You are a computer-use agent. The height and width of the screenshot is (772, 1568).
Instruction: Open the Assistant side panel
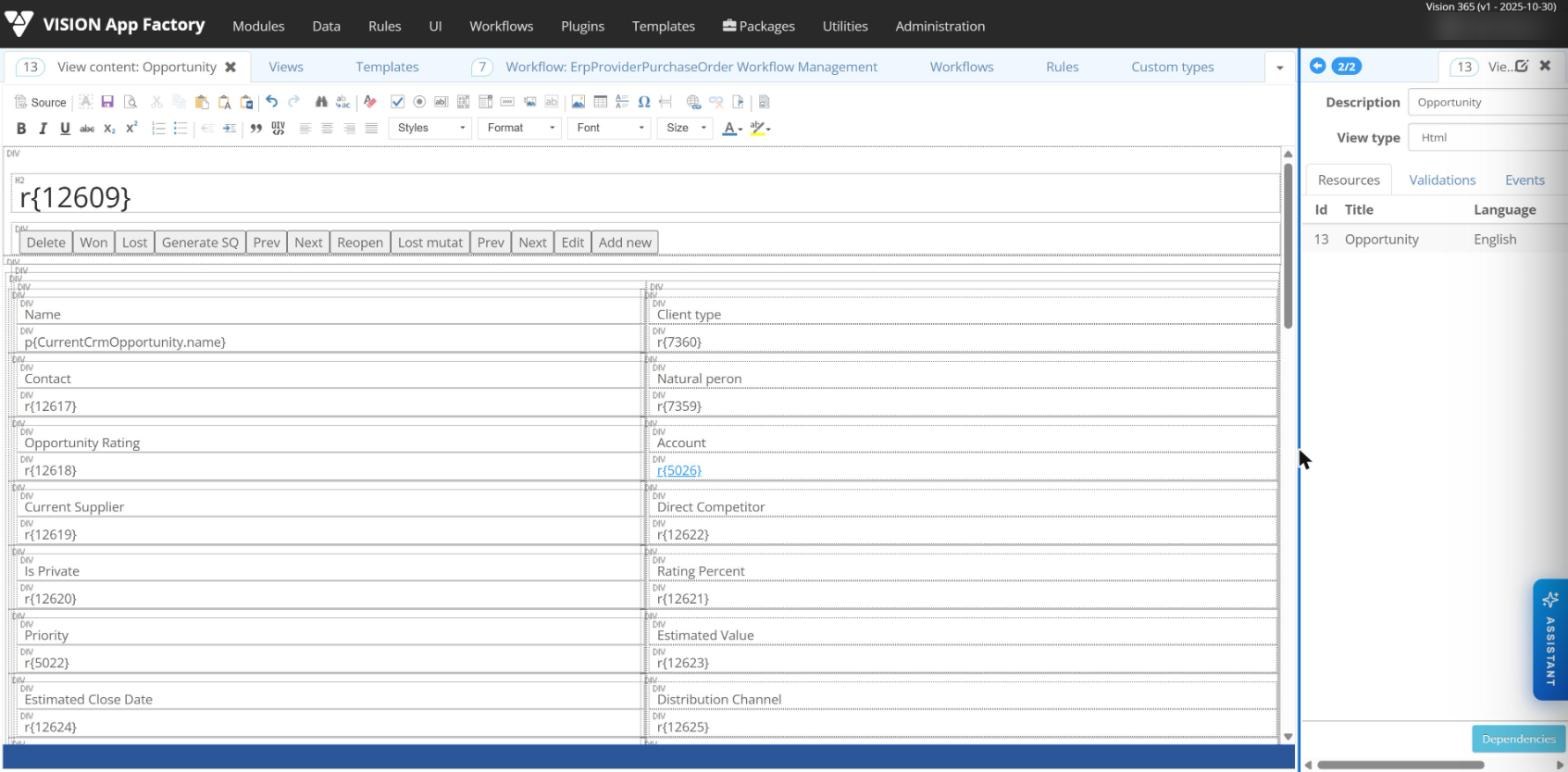1550,640
